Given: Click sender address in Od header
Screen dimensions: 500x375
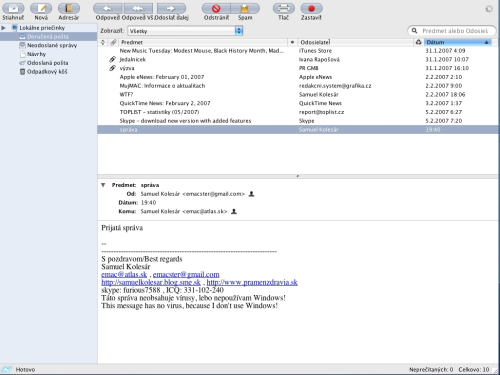Looking at the screenshot, I should [193, 194].
